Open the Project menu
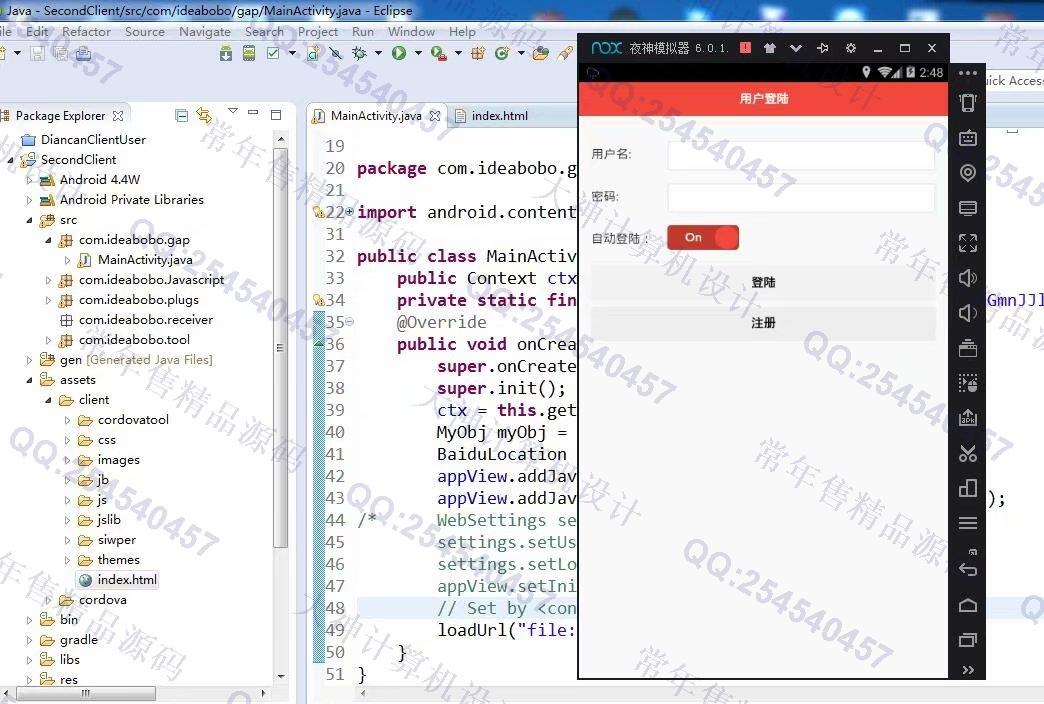Image resolution: width=1044 pixels, height=704 pixels. point(318,31)
